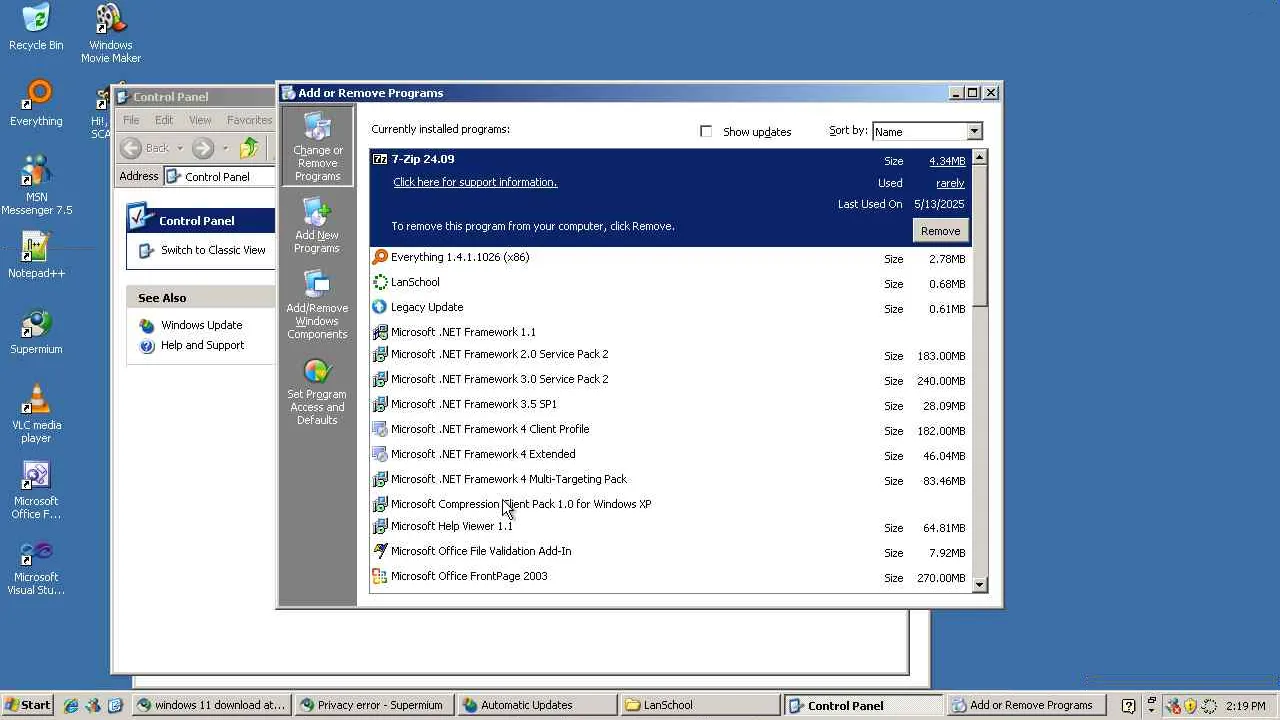Click the Microsoft Help Viewer 1.1 icon
This screenshot has height=720, width=1280.
[x=380, y=526]
